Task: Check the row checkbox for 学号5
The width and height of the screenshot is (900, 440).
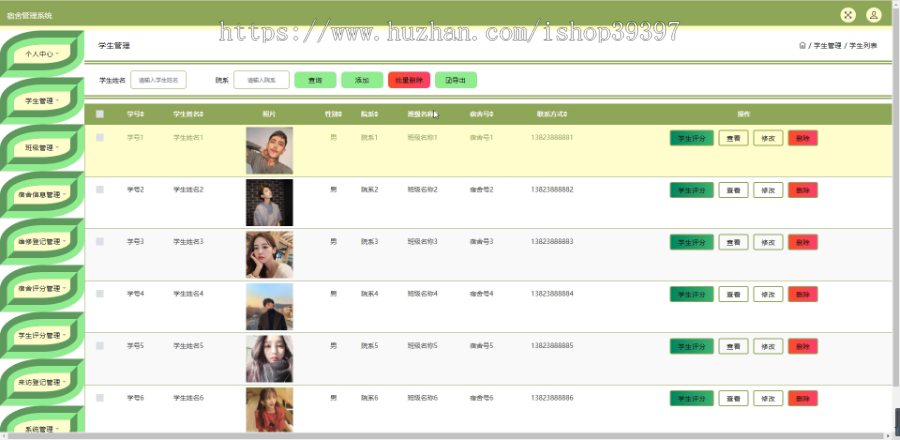Action: (100, 346)
